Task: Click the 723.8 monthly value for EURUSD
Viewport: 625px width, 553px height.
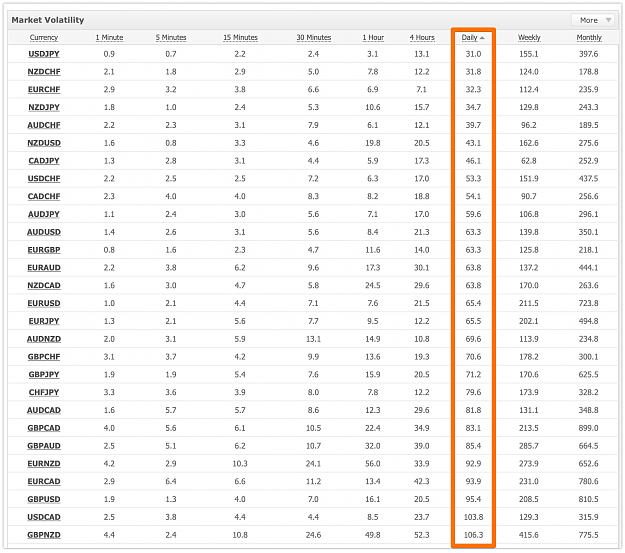Action: 589,303
